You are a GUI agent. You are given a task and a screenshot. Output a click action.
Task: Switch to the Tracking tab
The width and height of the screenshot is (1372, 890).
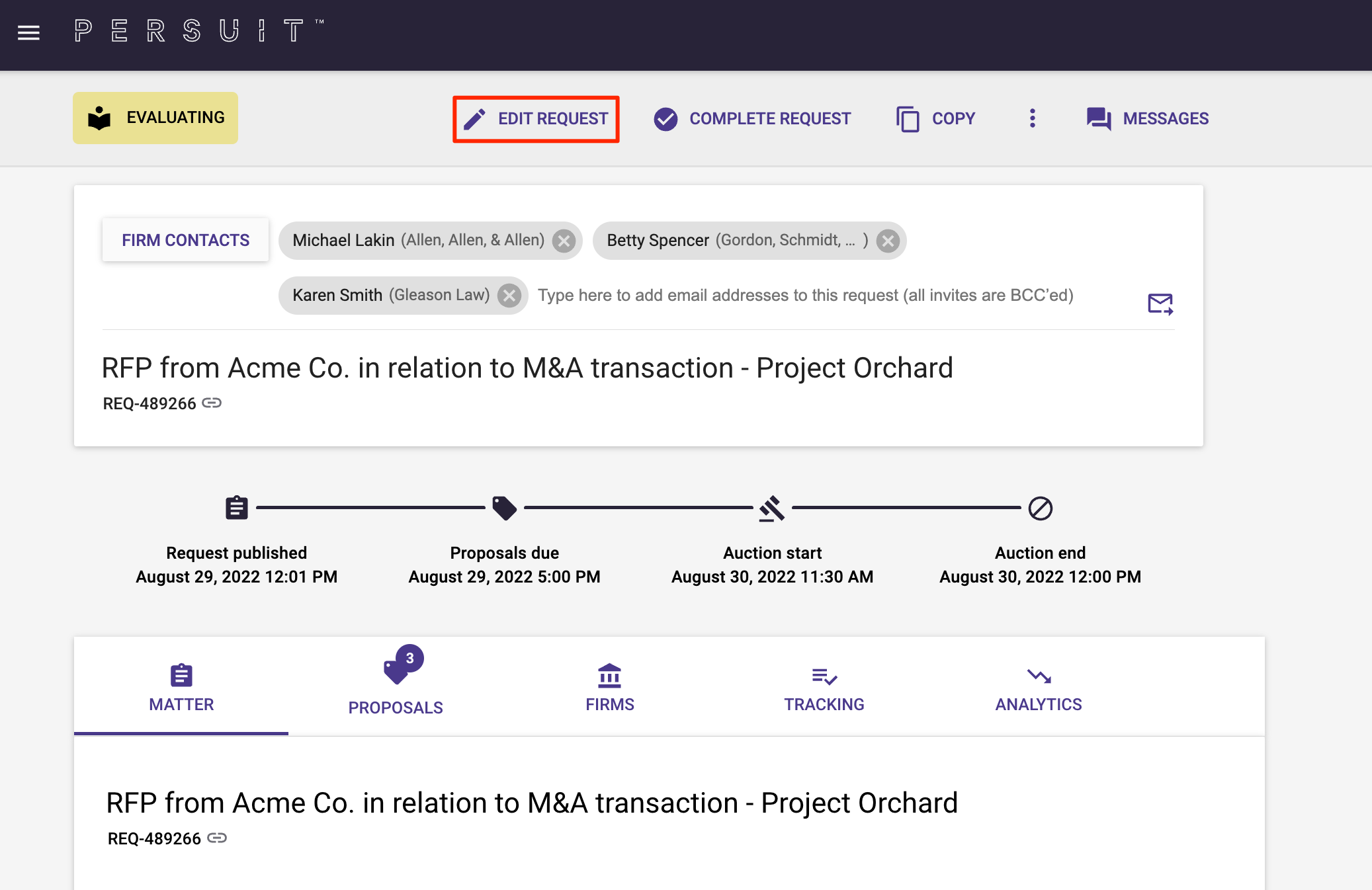(x=824, y=687)
